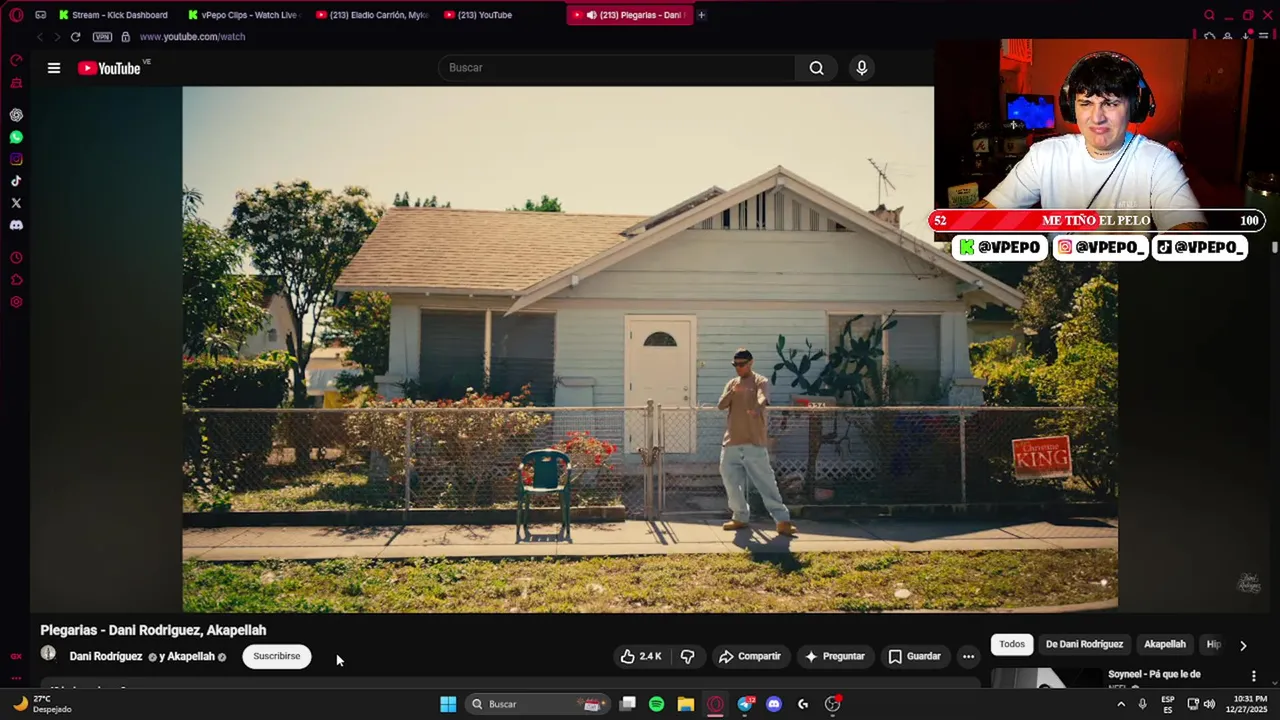Open the Windows Start menu
Screen dimensions: 1280x720
448,704
